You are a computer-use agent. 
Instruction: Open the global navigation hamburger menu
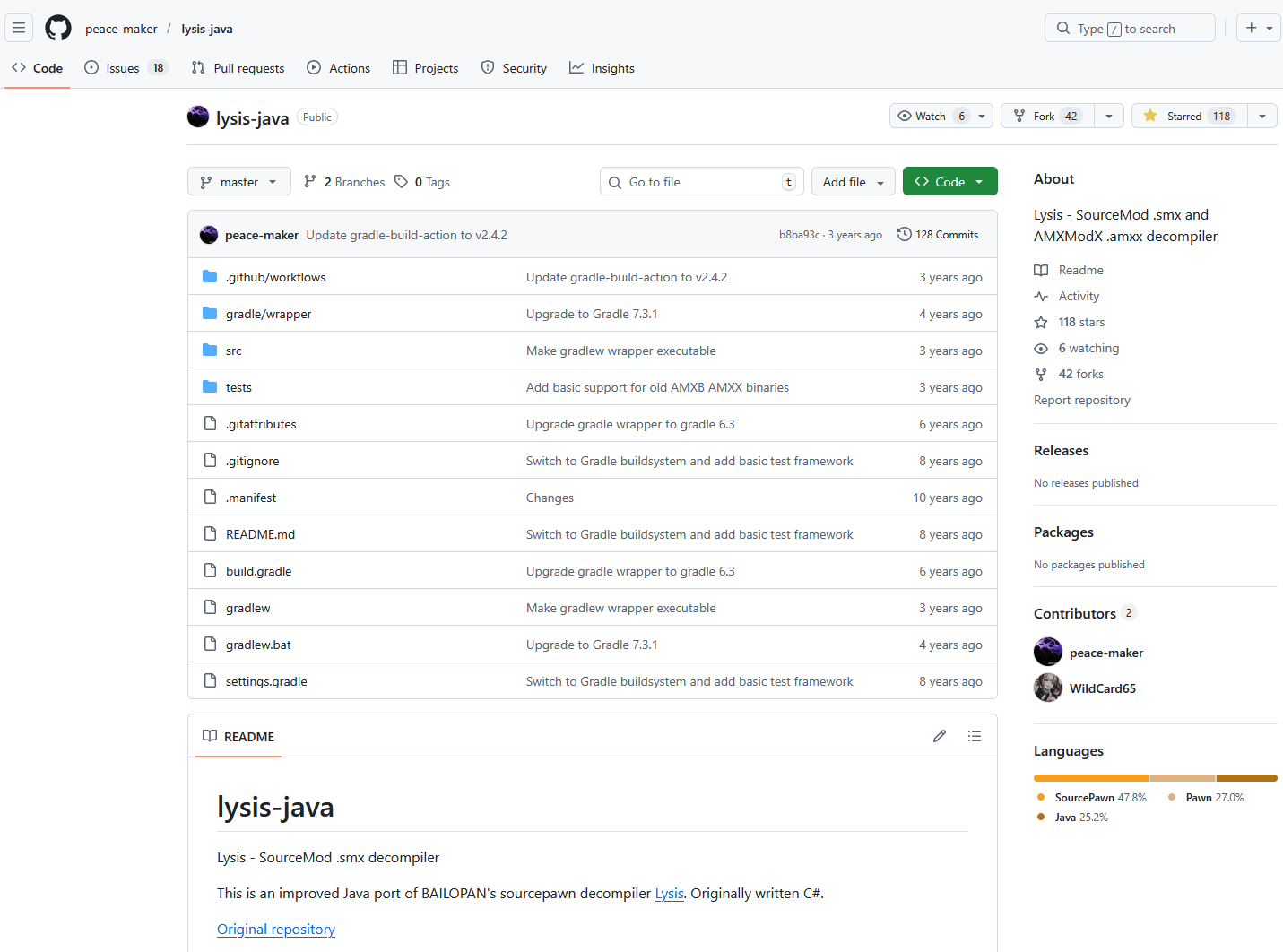[x=19, y=28]
